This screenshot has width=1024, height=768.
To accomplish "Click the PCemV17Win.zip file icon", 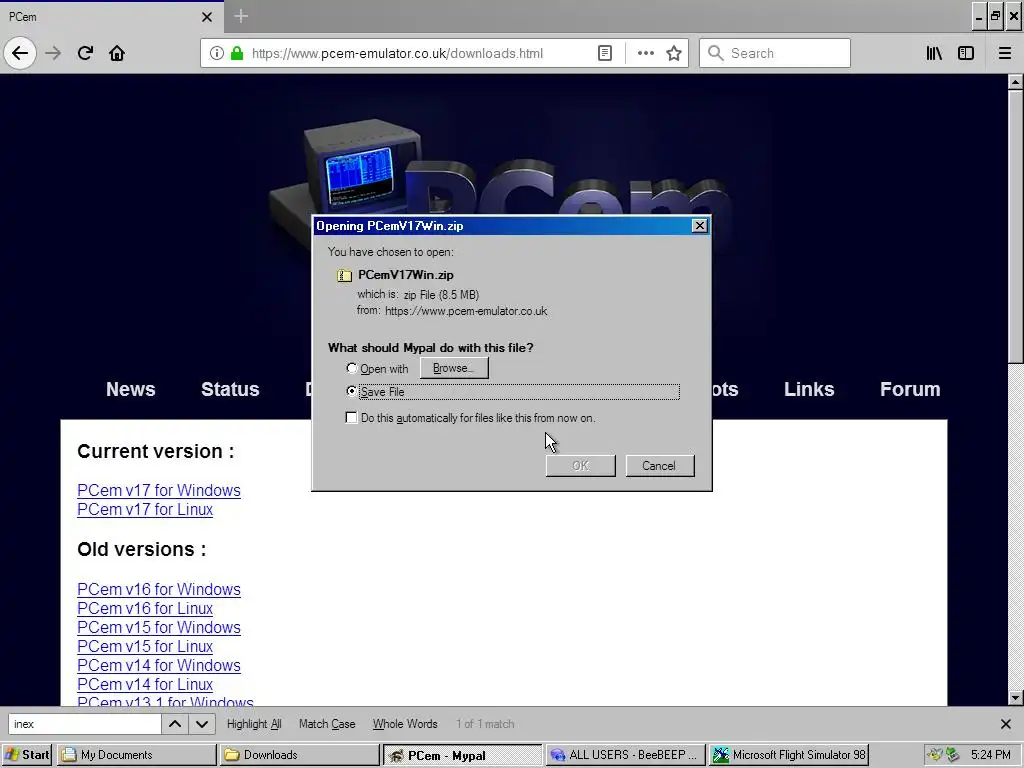I will pos(344,275).
